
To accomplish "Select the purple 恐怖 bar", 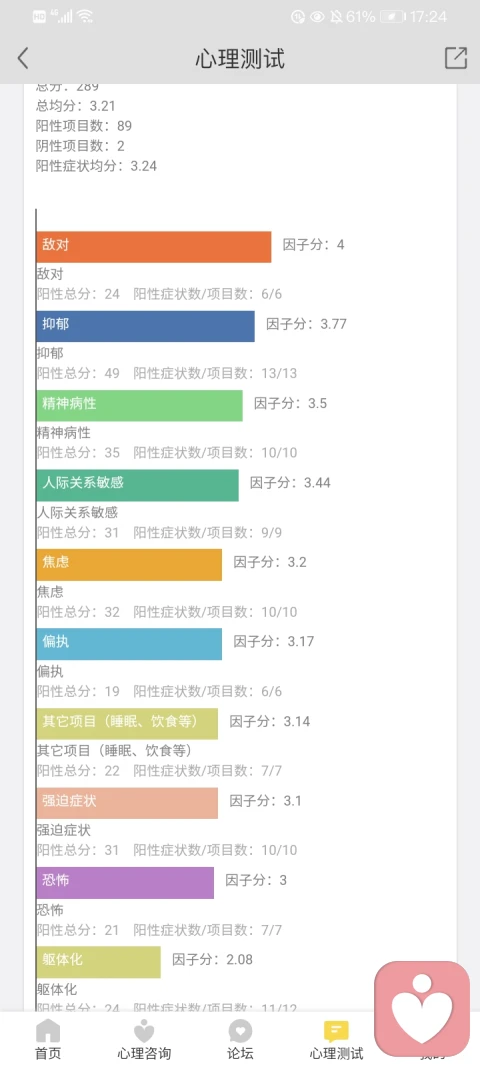I will (x=125, y=883).
